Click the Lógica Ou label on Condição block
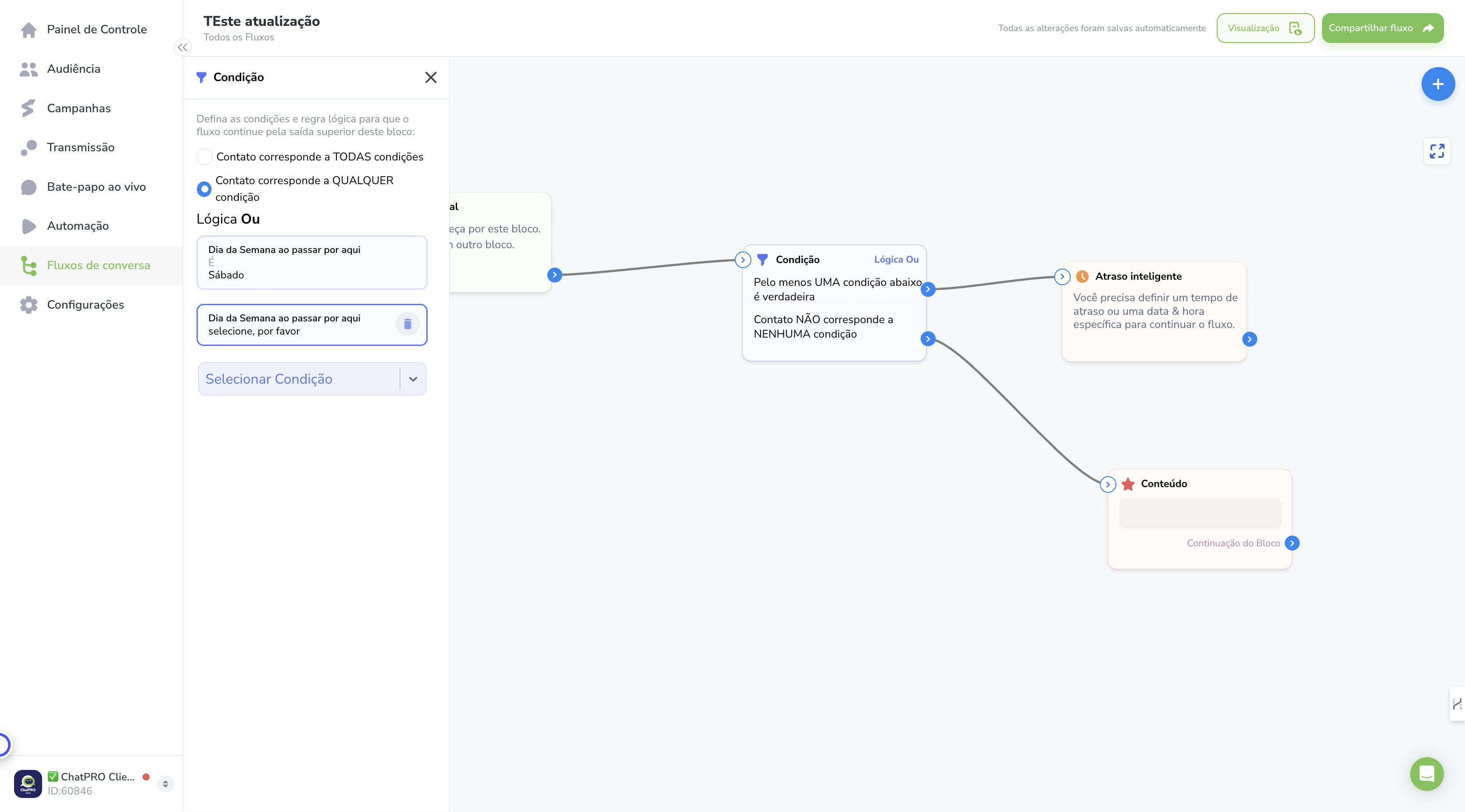Image resolution: width=1465 pixels, height=812 pixels. [x=896, y=259]
